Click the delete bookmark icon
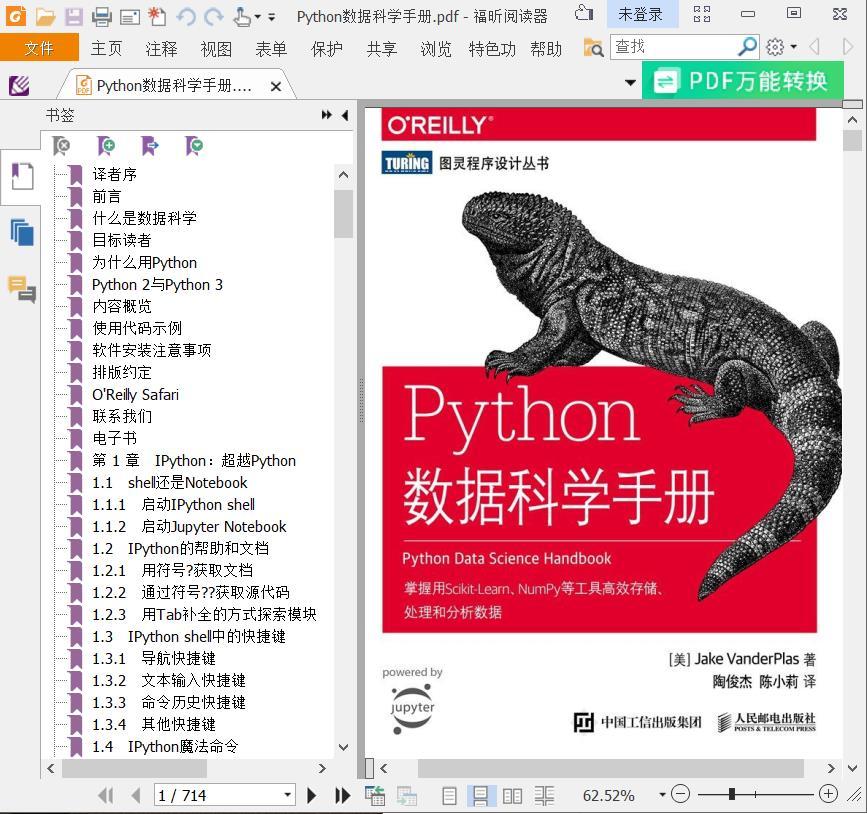Viewport: 867px width, 814px height. pos(61,146)
